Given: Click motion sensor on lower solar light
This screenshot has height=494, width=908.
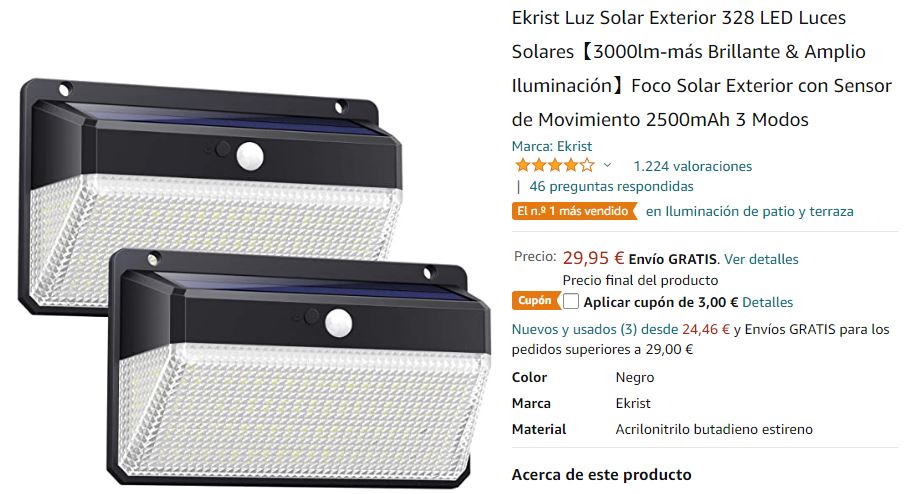Looking at the screenshot, I should coord(339,323).
